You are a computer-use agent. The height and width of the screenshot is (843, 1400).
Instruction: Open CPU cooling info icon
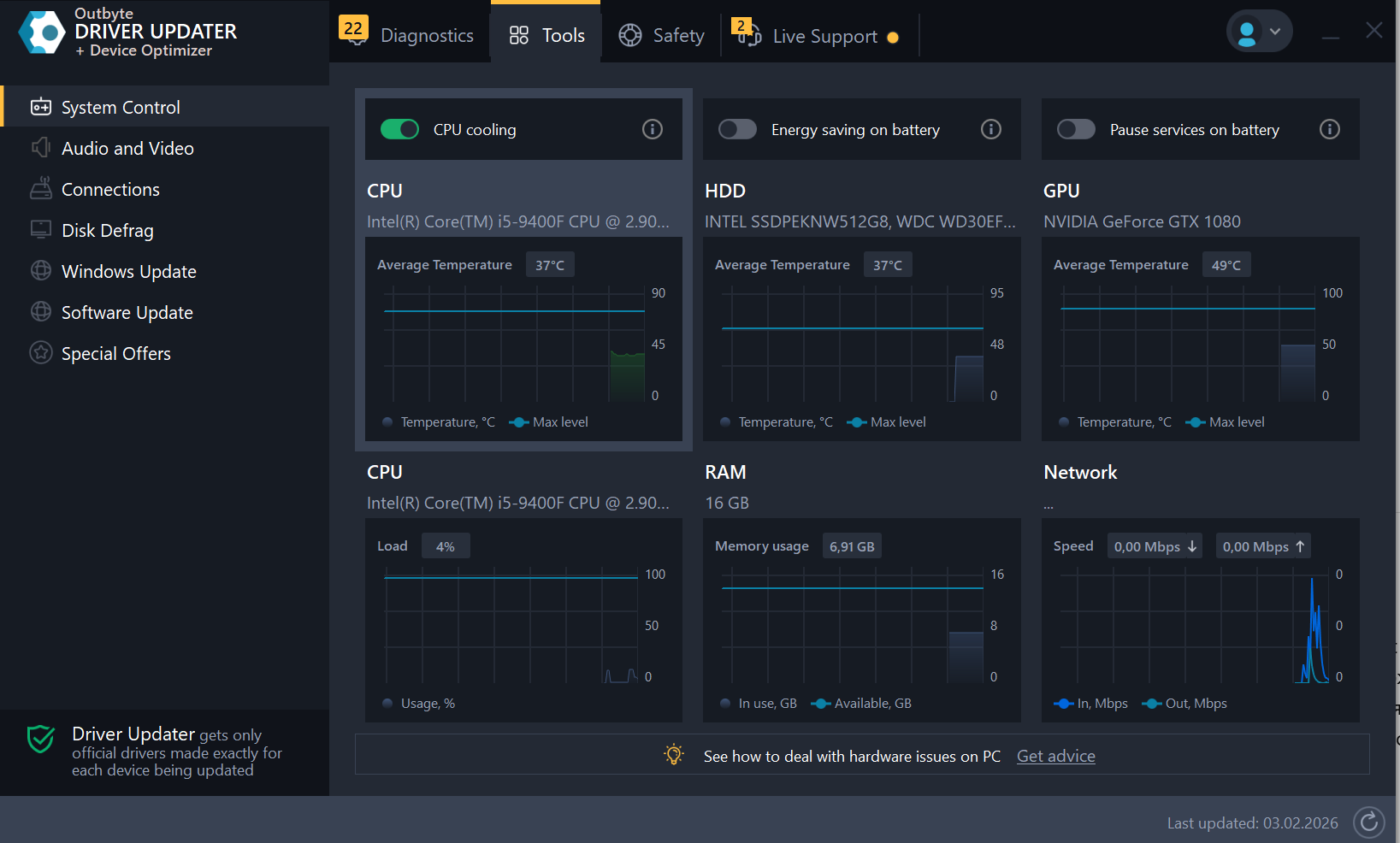(652, 129)
